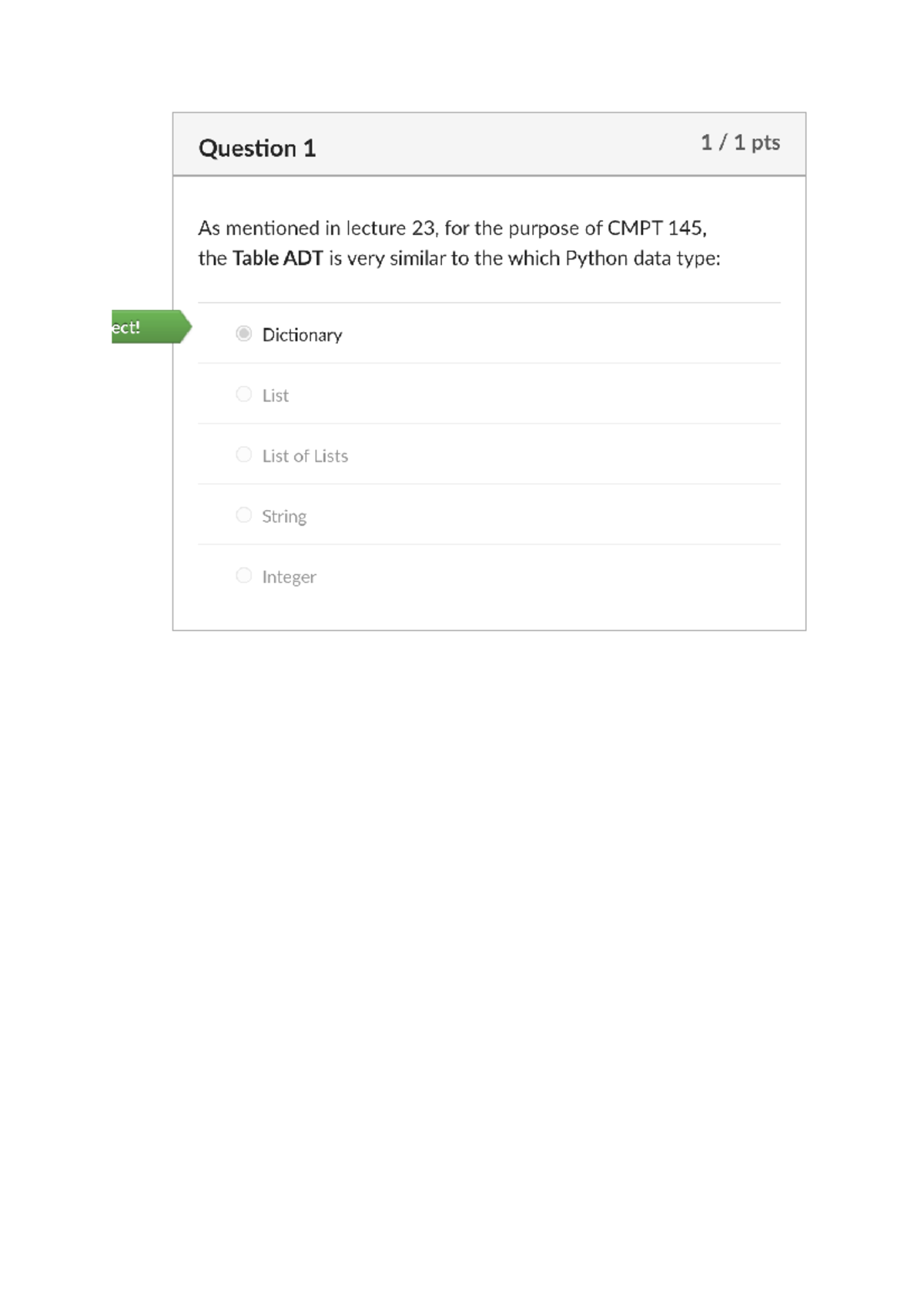Select the Dictionary radio button

pos(243,334)
